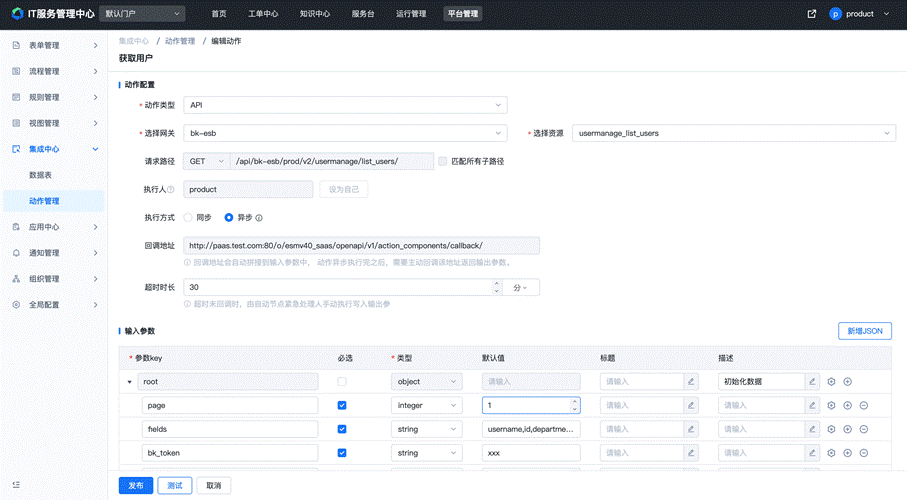Open the settings gear for page row

831,405
